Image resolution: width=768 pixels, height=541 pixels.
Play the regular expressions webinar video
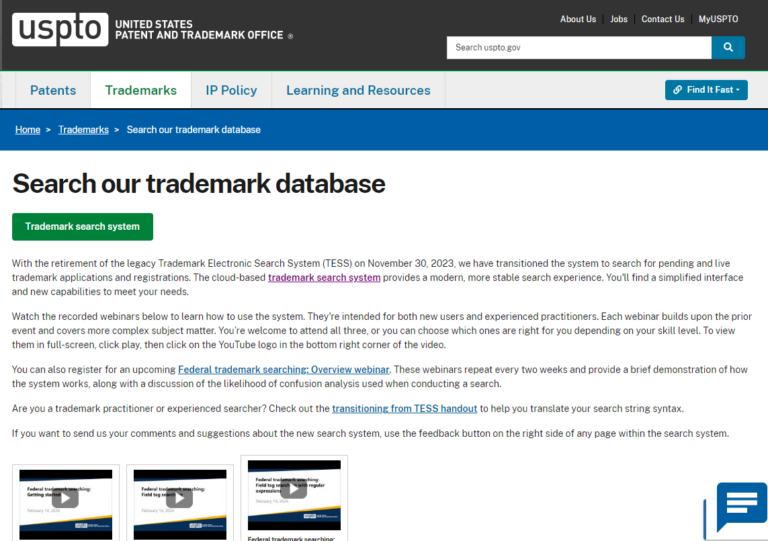coord(293,489)
